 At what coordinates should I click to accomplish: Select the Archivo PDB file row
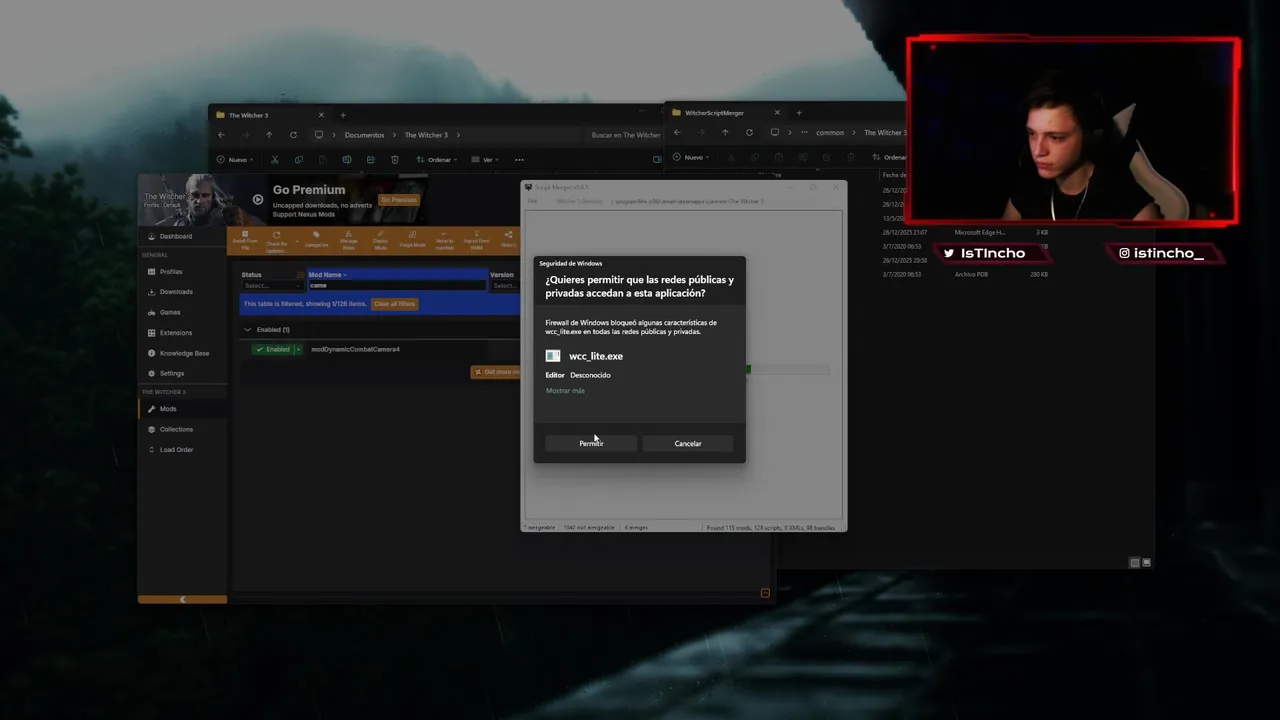tap(965, 274)
